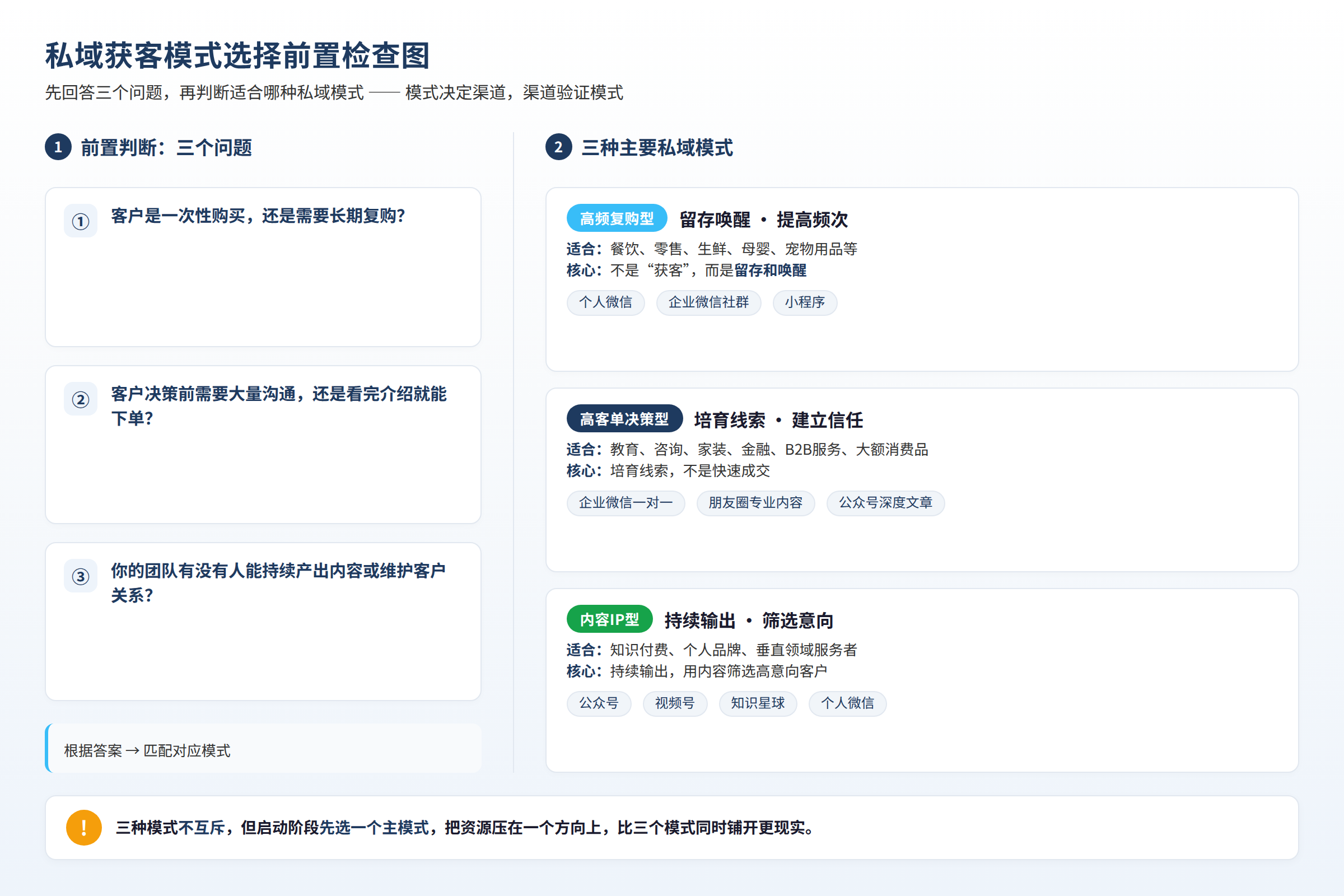Click the line 核心：不是“获客”，而是留存和唤醒
Image resolution: width=1344 pixels, height=896 pixels.
point(687,270)
